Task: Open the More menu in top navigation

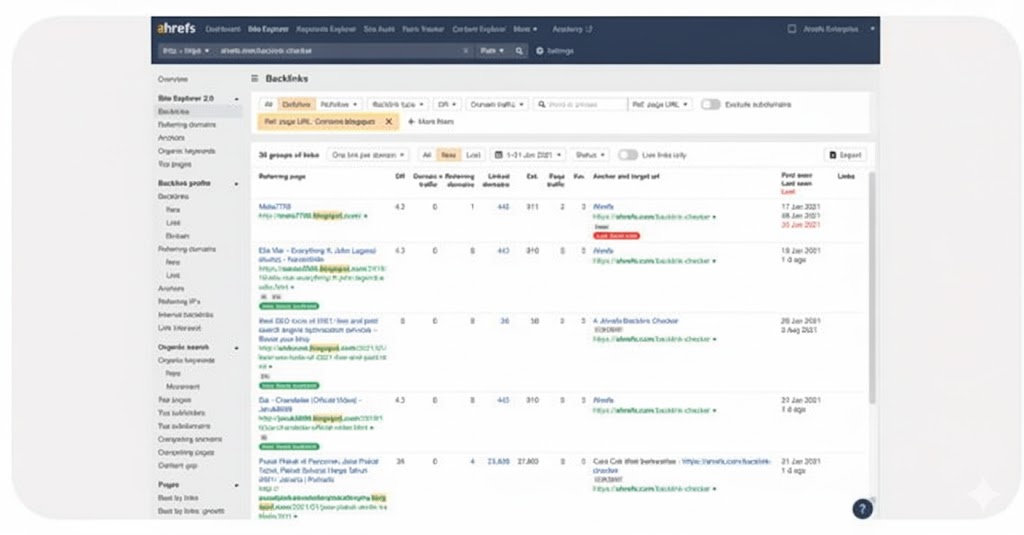Action: point(527,29)
